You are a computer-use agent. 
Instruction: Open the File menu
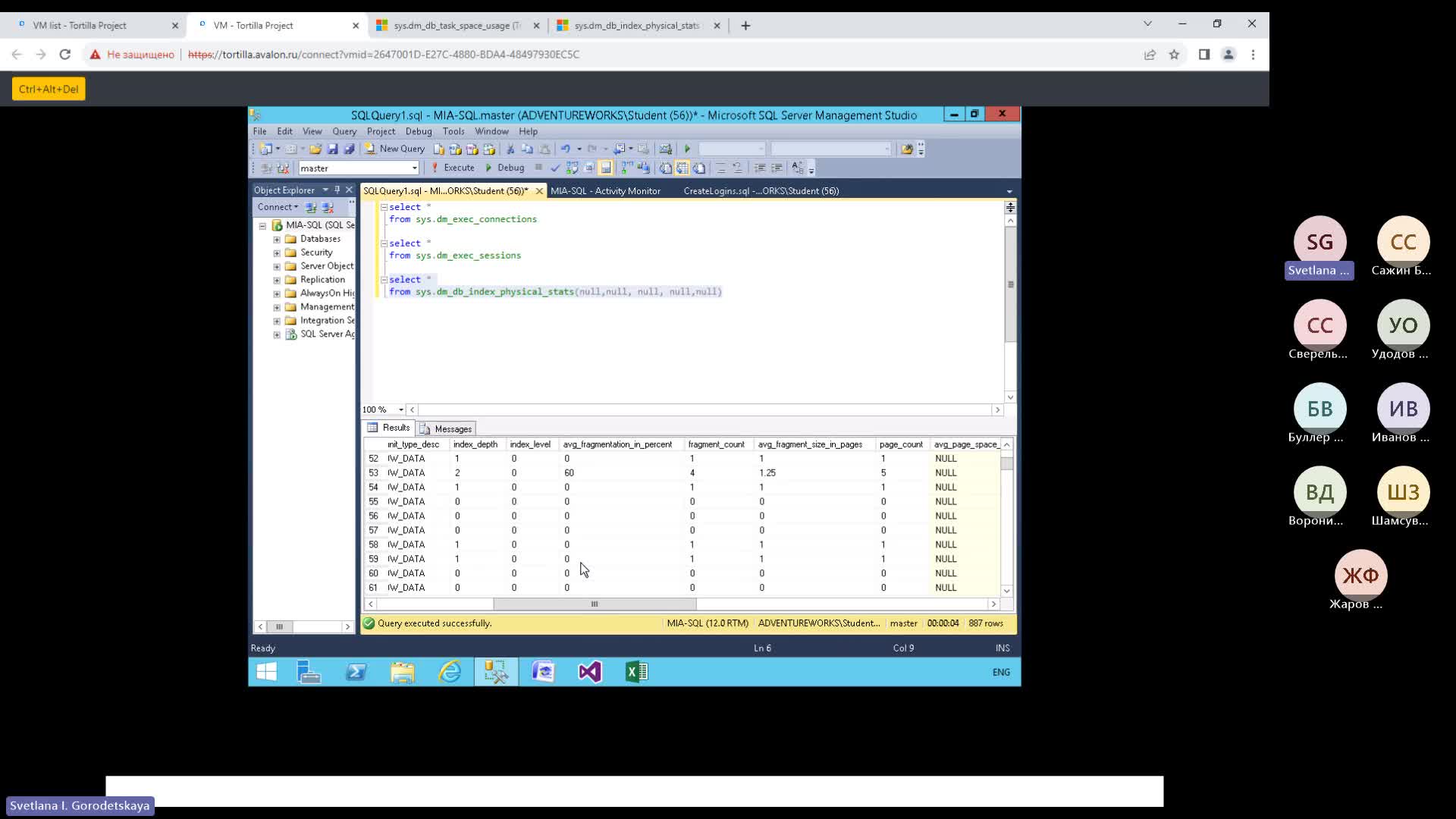[259, 131]
